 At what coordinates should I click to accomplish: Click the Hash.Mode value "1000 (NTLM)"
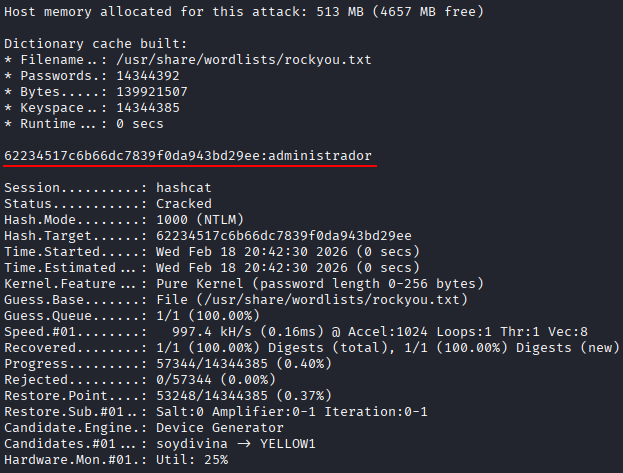click(x=200, y=220)
